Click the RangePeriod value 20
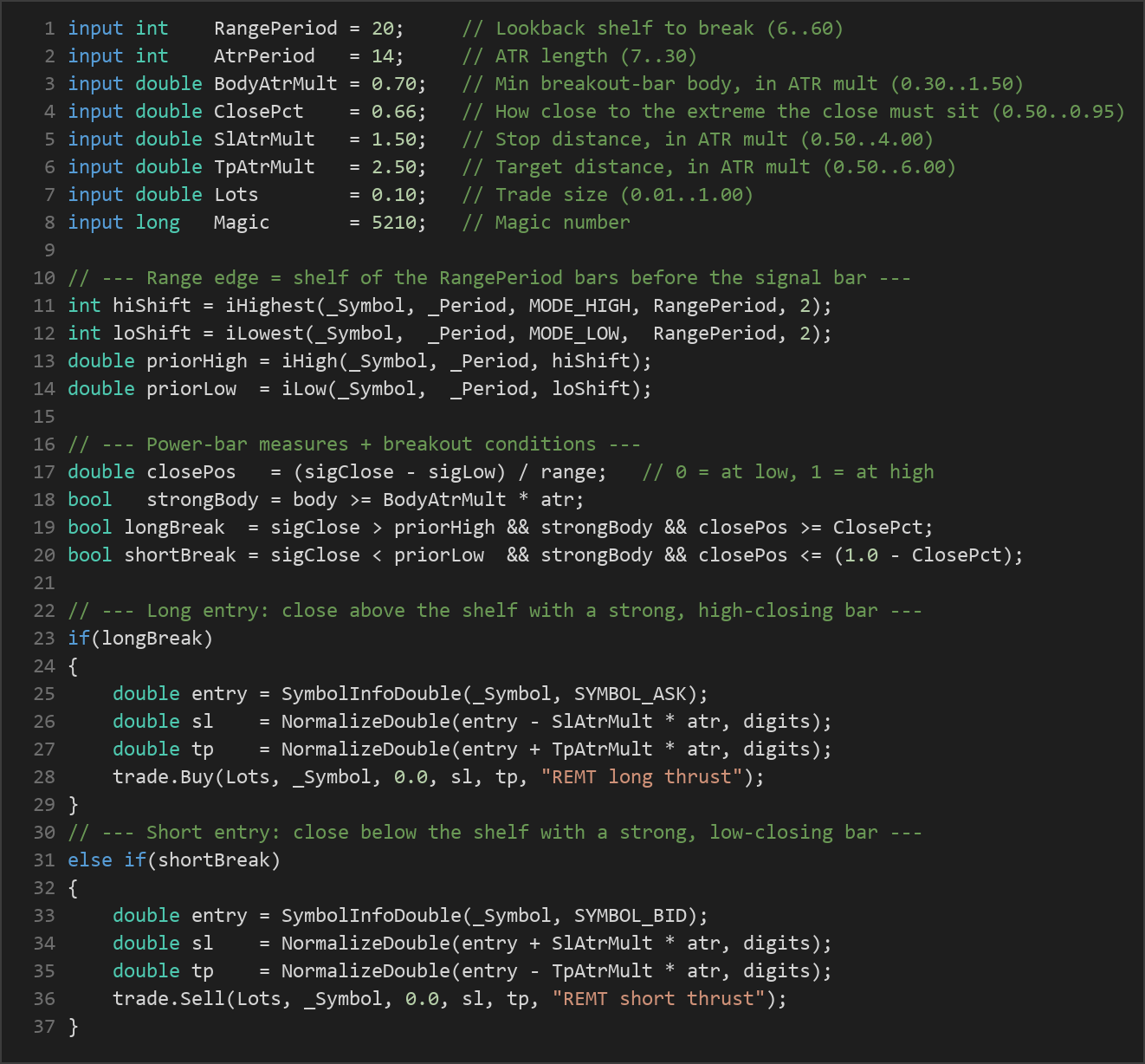This screenshot has height=1064, width=1145. [382, 28]
